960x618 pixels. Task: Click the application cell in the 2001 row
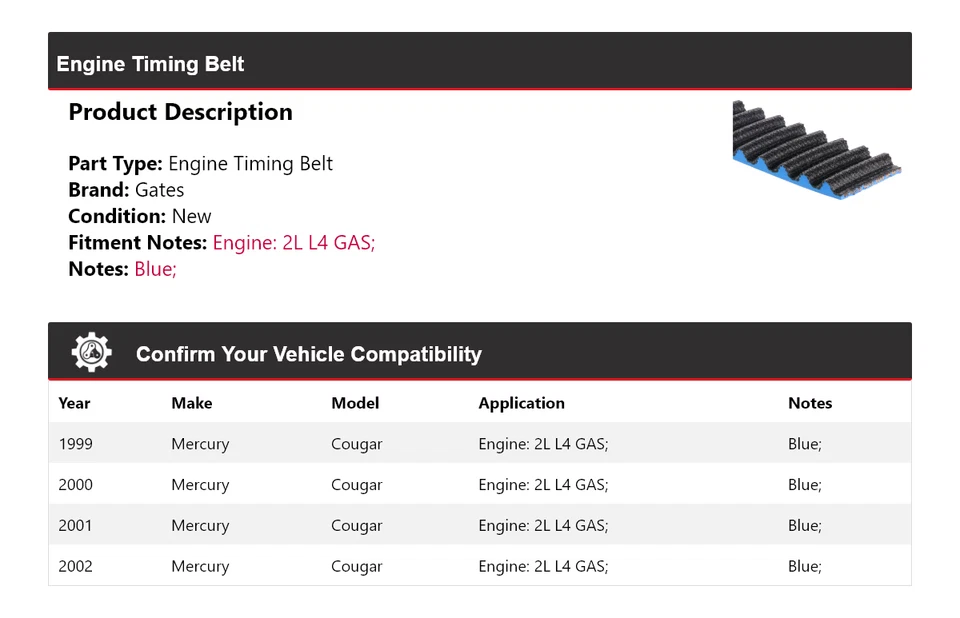(x=543, y=525)
